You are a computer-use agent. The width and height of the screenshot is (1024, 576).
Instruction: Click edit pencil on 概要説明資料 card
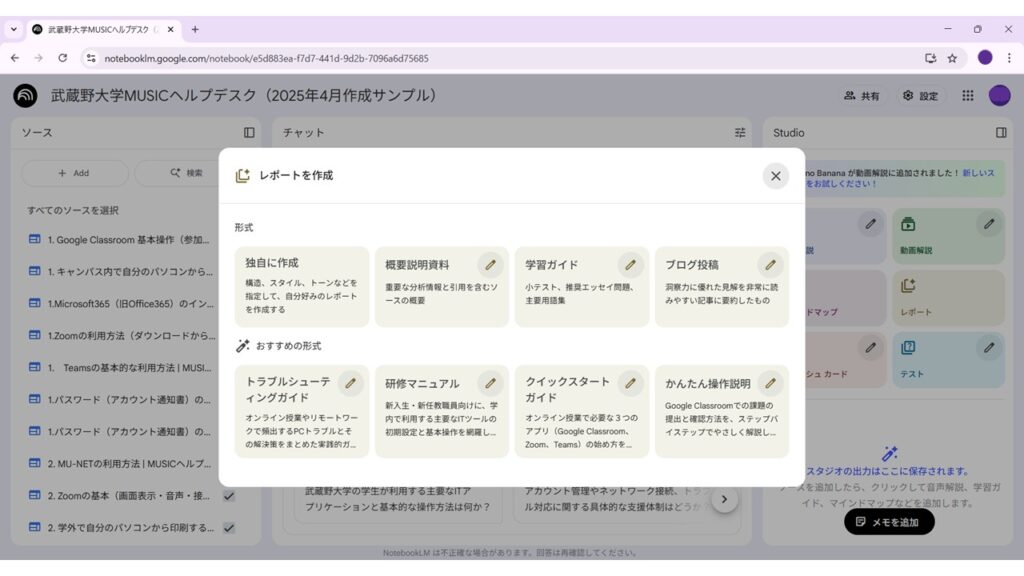(490, 265)
